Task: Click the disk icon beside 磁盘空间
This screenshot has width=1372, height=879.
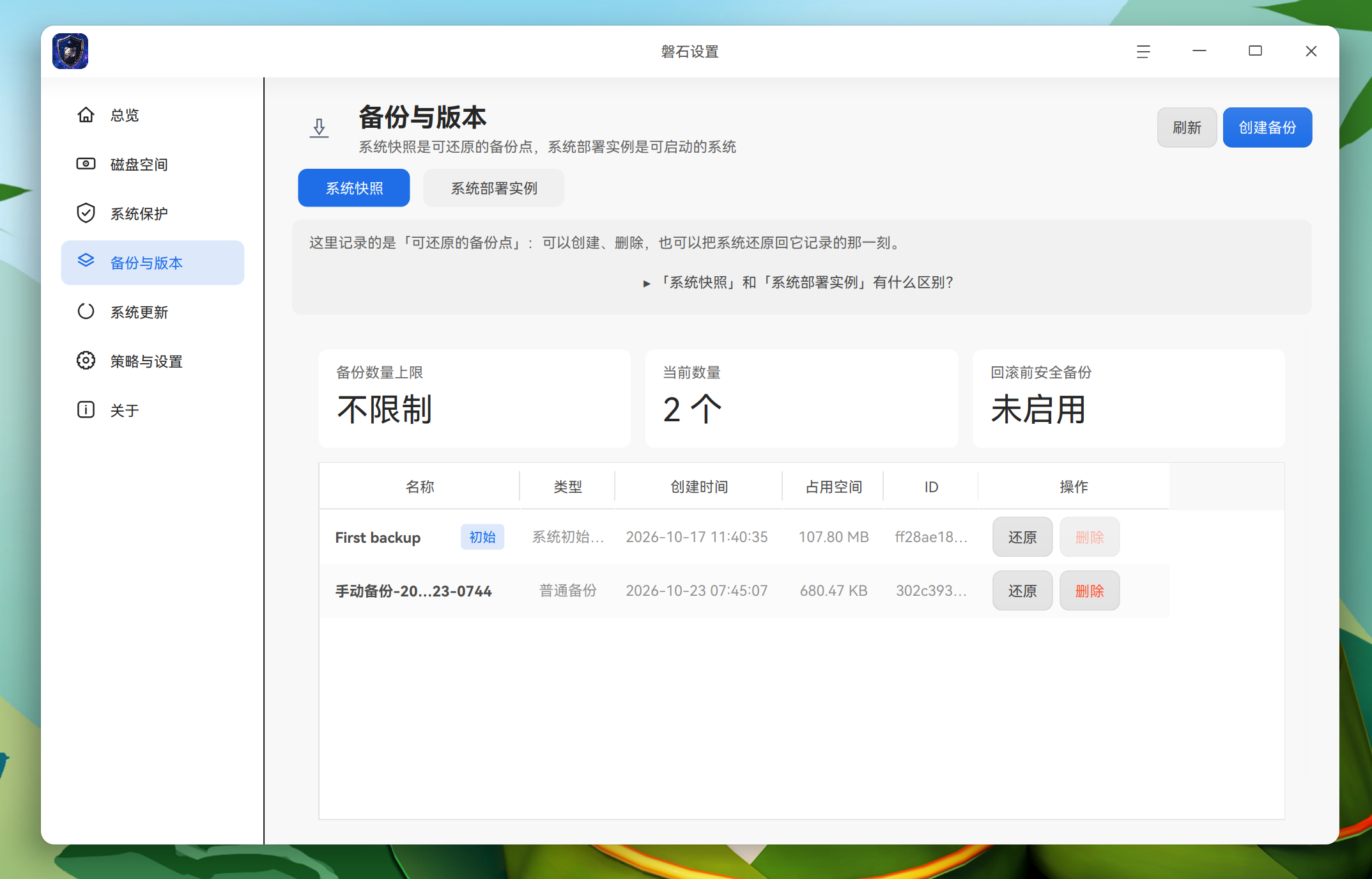Action: (86, 164)
